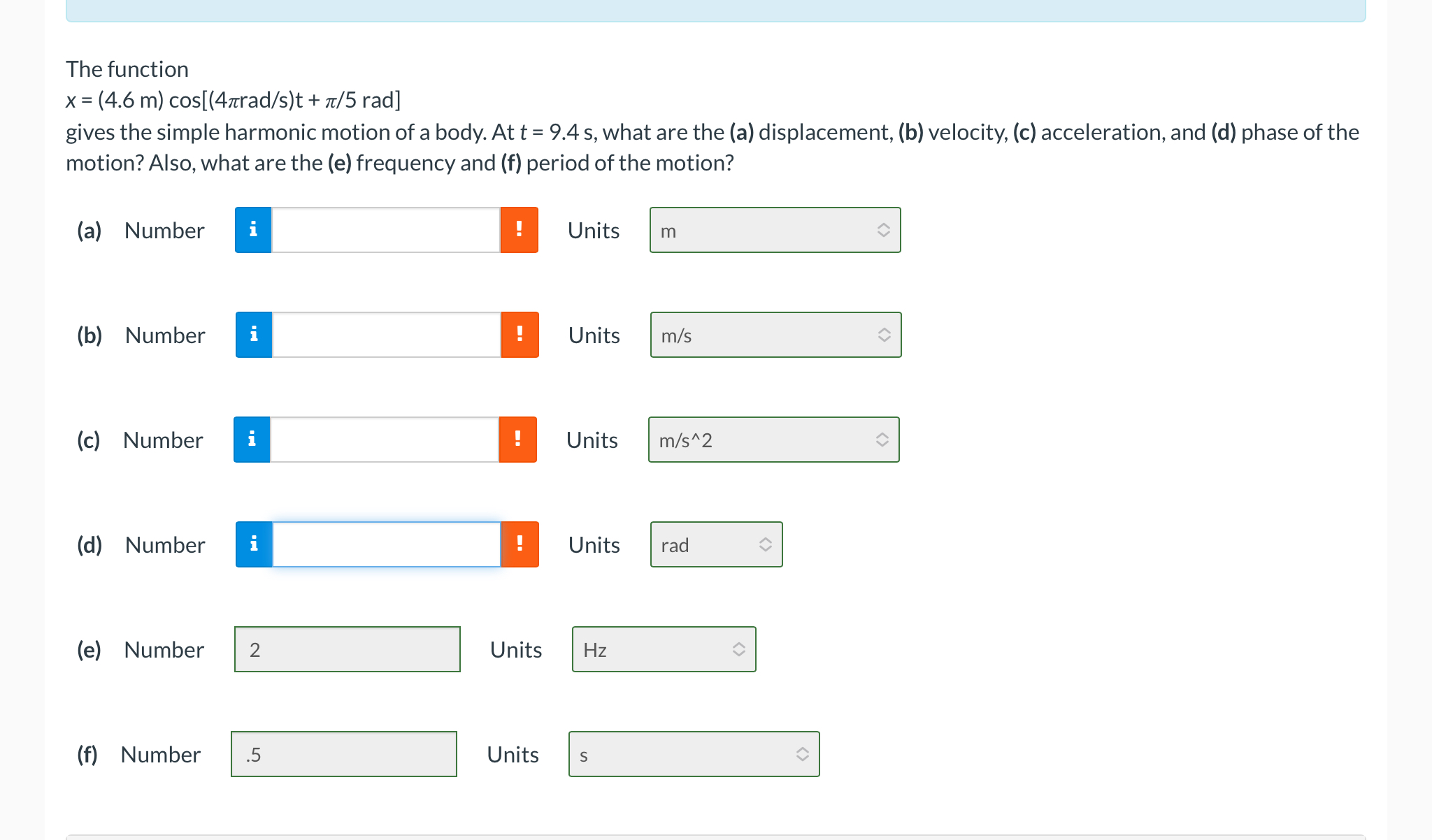Open the part (d) units dropdown showing rad
This screenshot has height=840, width=1432.
[716, 544]
